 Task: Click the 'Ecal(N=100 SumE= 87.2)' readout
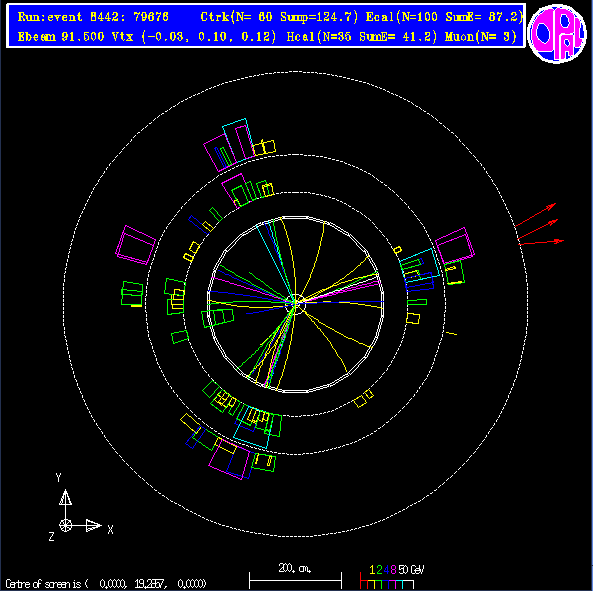click(x=445, y=17)
